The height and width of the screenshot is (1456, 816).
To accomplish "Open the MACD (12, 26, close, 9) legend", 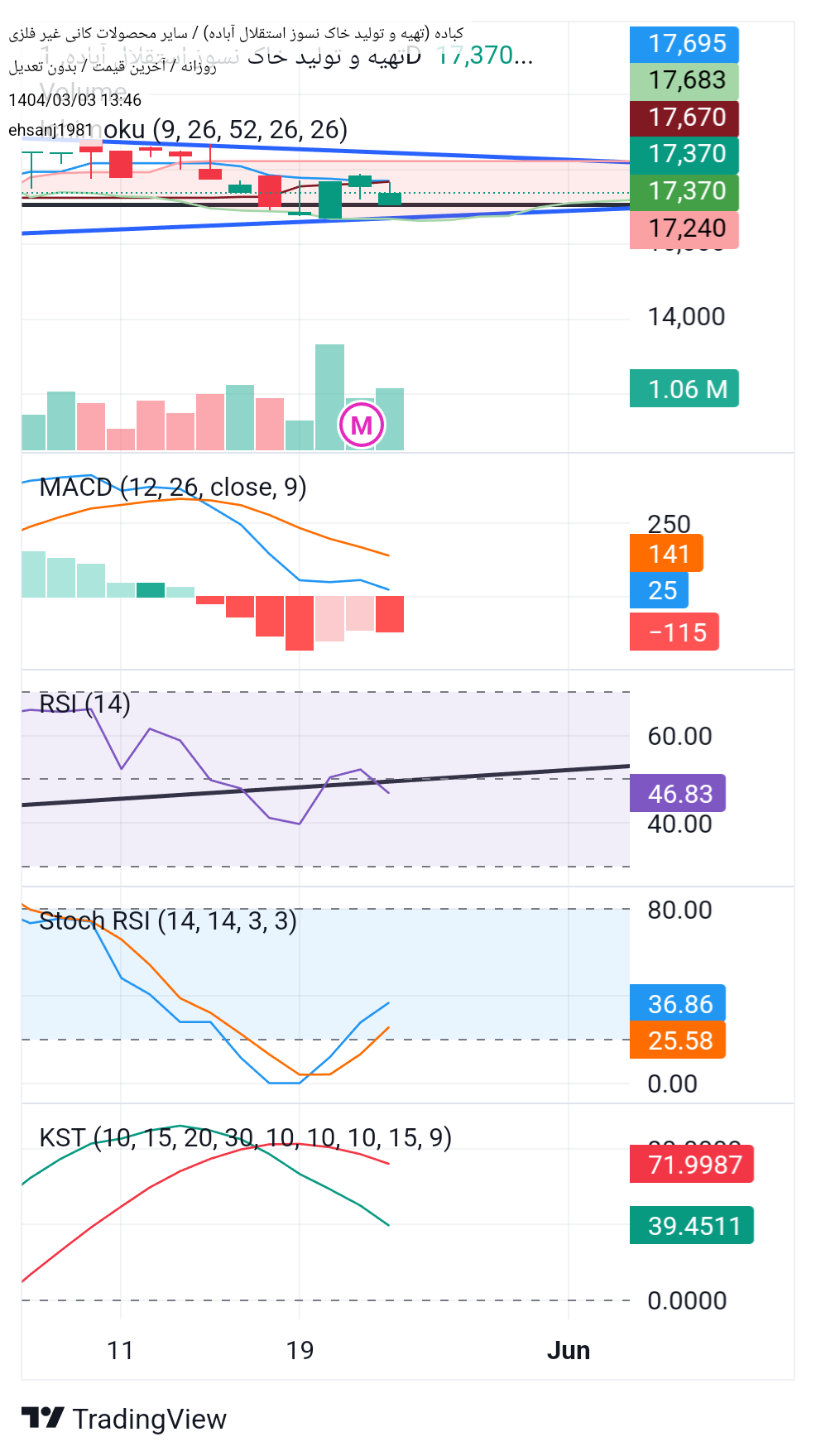I will click(172, 487).
